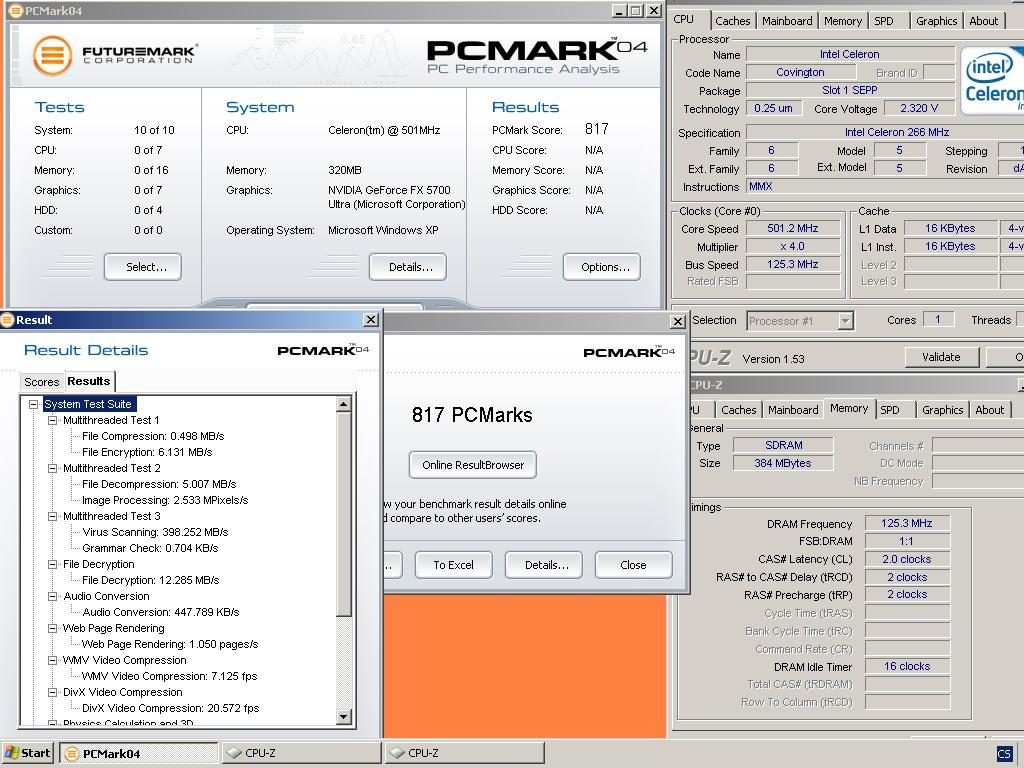Open the second CPU-Z taskbar item
The image size is (1024, 768).
pos(464,753)
